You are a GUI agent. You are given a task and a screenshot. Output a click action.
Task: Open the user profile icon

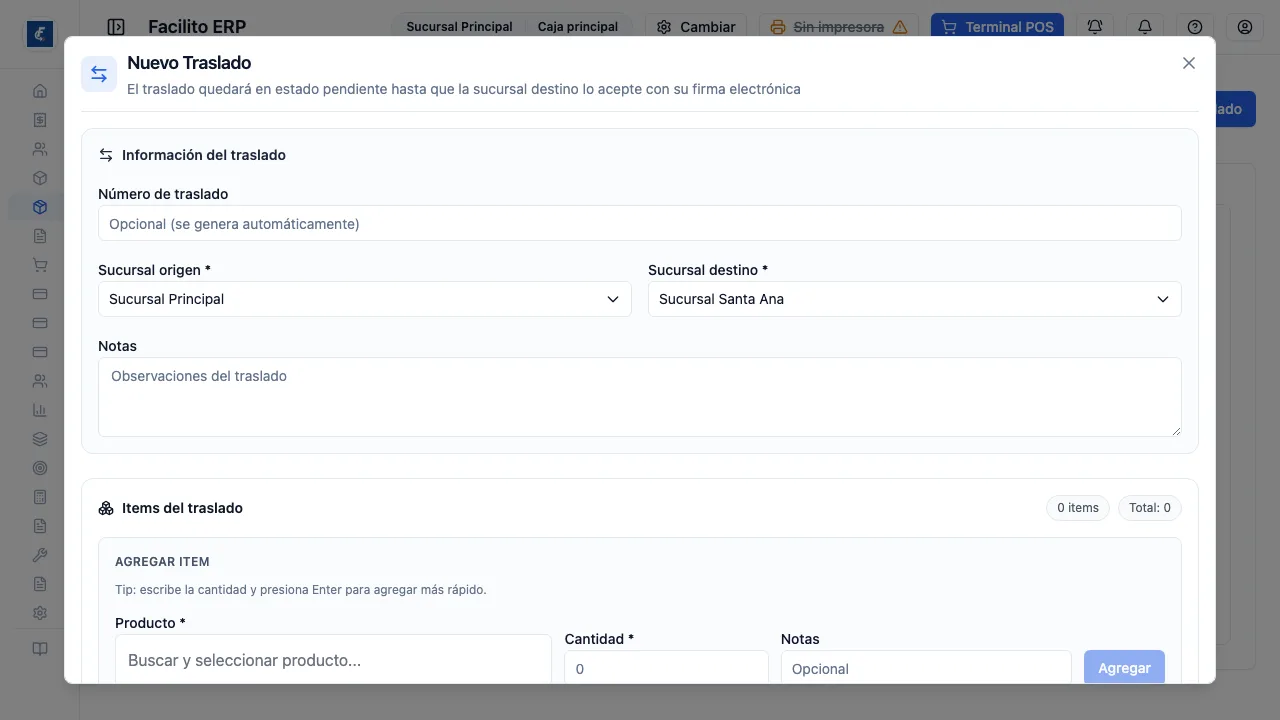1245,27
